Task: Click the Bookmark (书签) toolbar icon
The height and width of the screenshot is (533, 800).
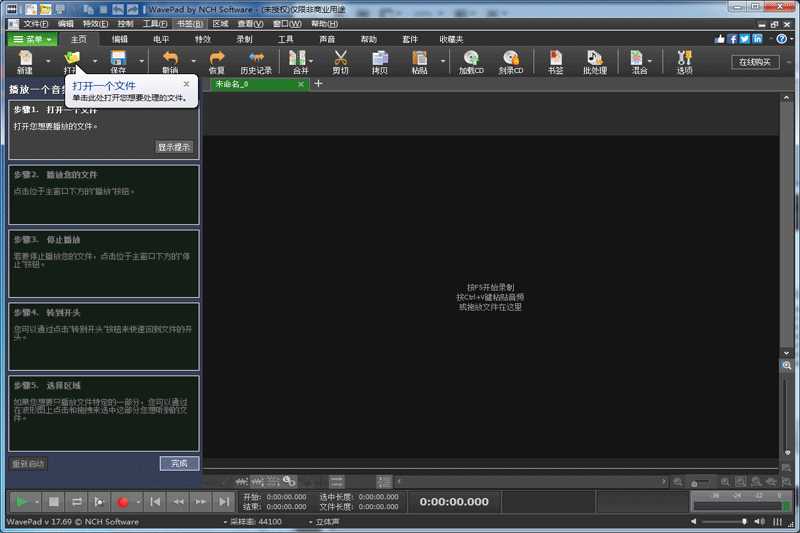Action: [555, 62]
